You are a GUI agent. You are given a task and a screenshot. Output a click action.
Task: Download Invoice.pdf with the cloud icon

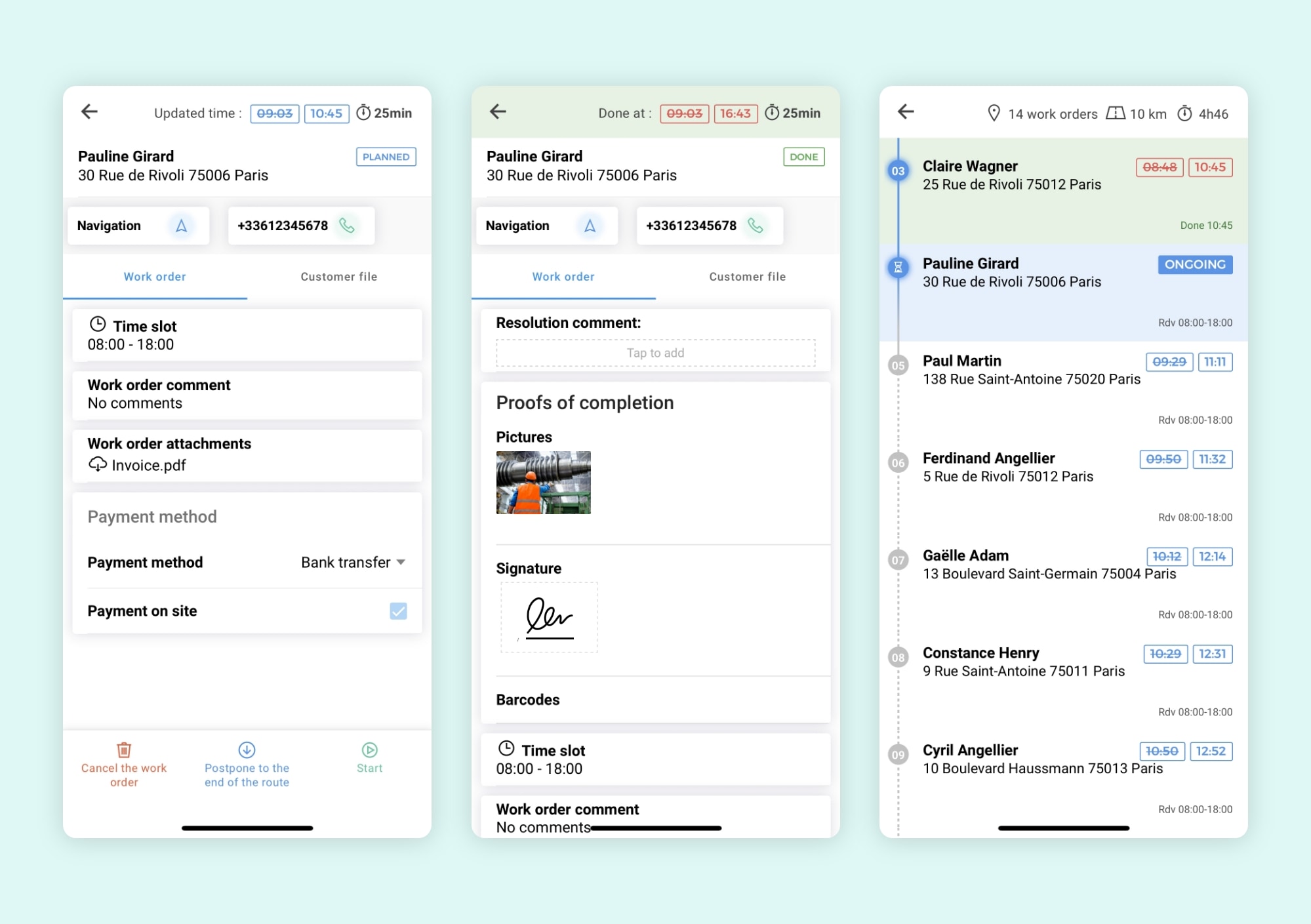pos(98,464)
